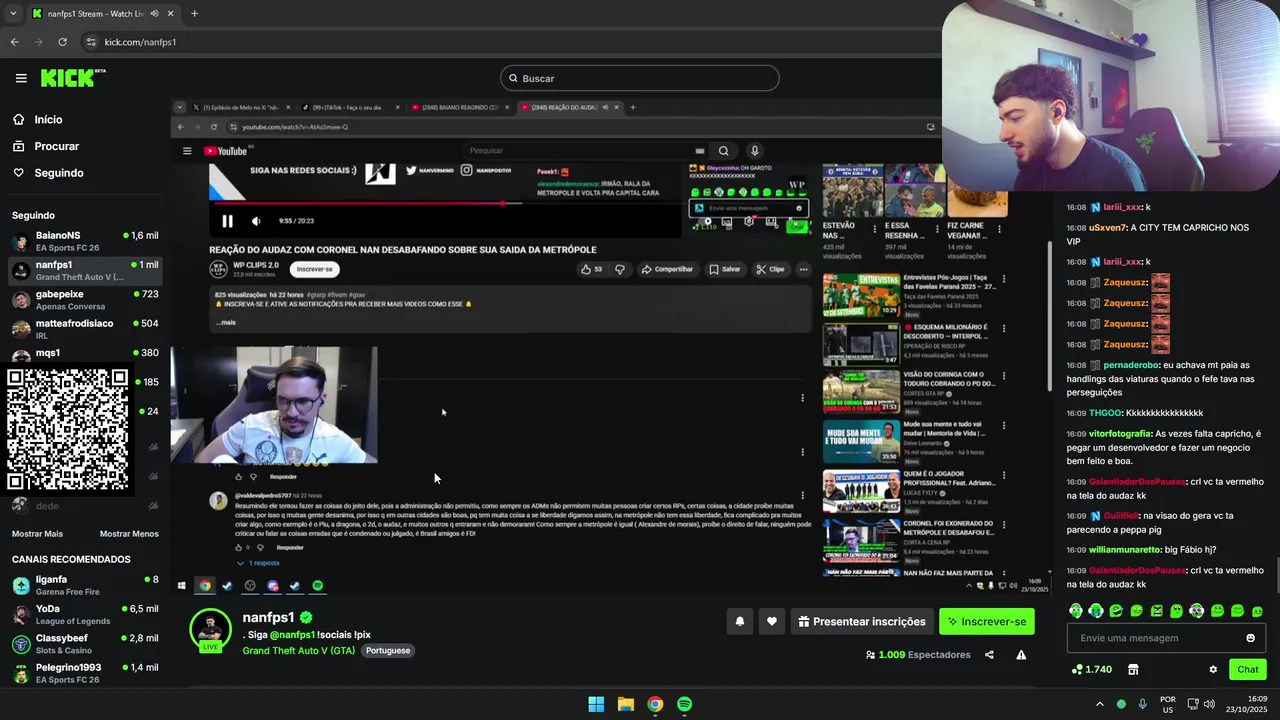Click the report warning triangle icon
The width and height of the screenshot is (1280, 720).
click(1021, 655)
